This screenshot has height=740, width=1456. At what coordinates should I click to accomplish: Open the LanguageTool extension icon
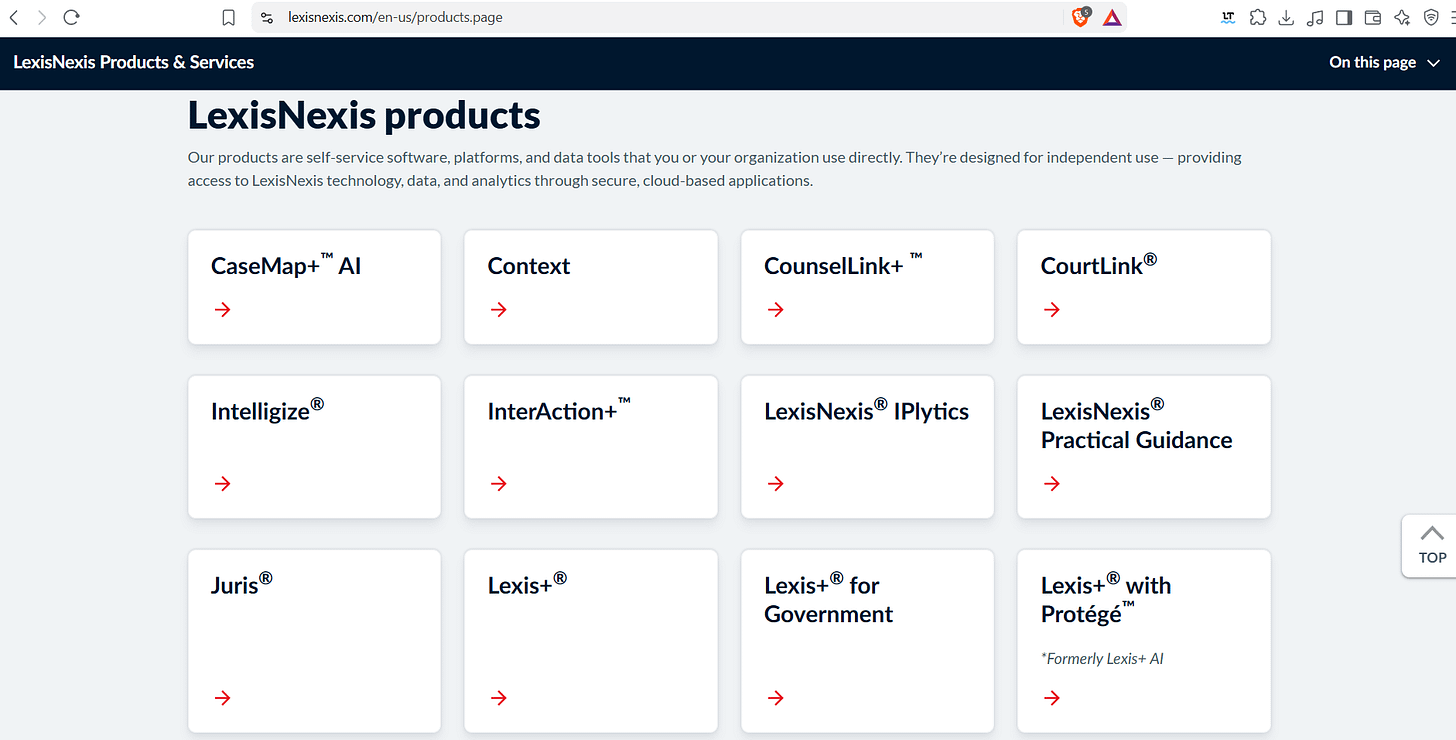click(x=1229, y=17)
